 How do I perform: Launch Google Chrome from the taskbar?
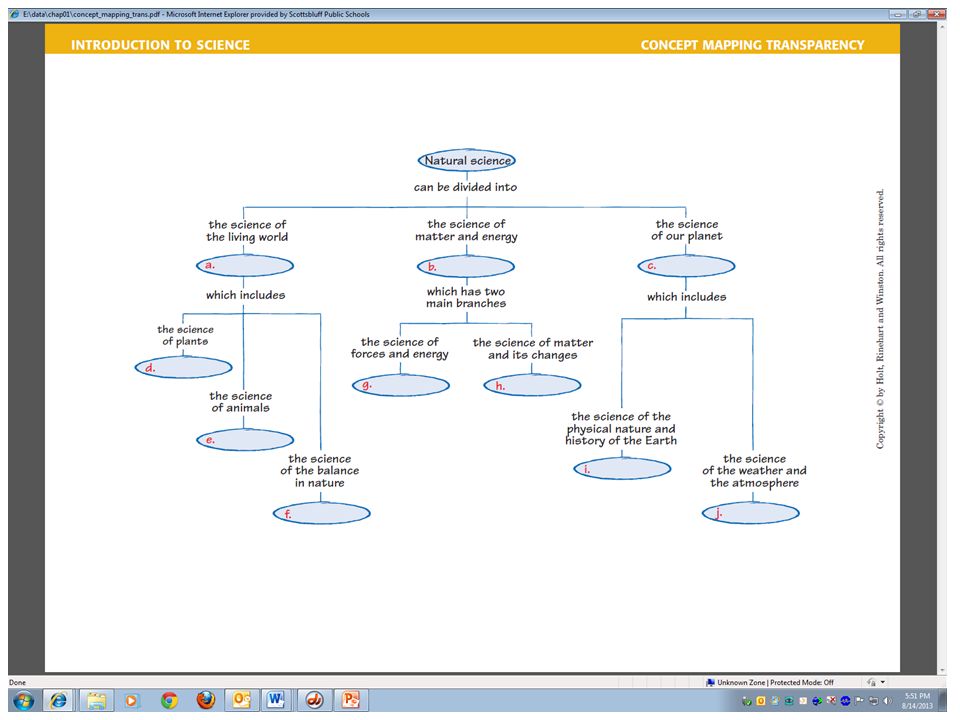(170, 700)
